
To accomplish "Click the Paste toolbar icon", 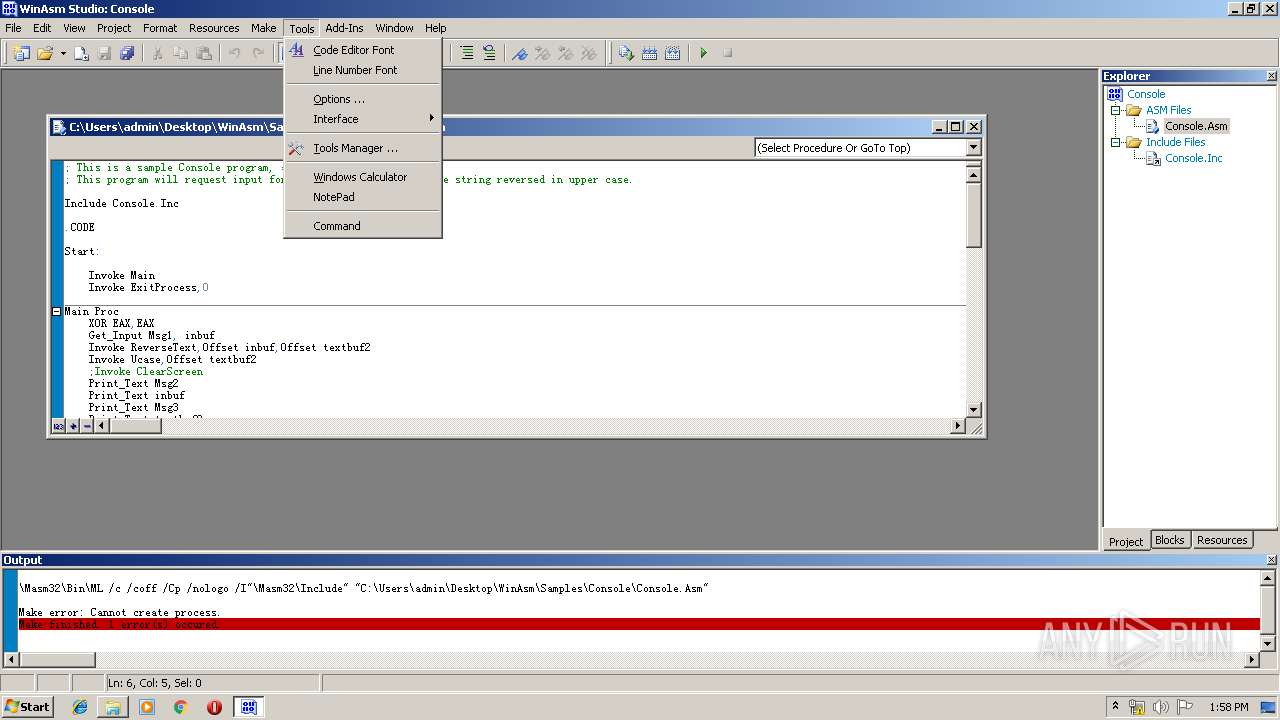I will click(203, 53).
